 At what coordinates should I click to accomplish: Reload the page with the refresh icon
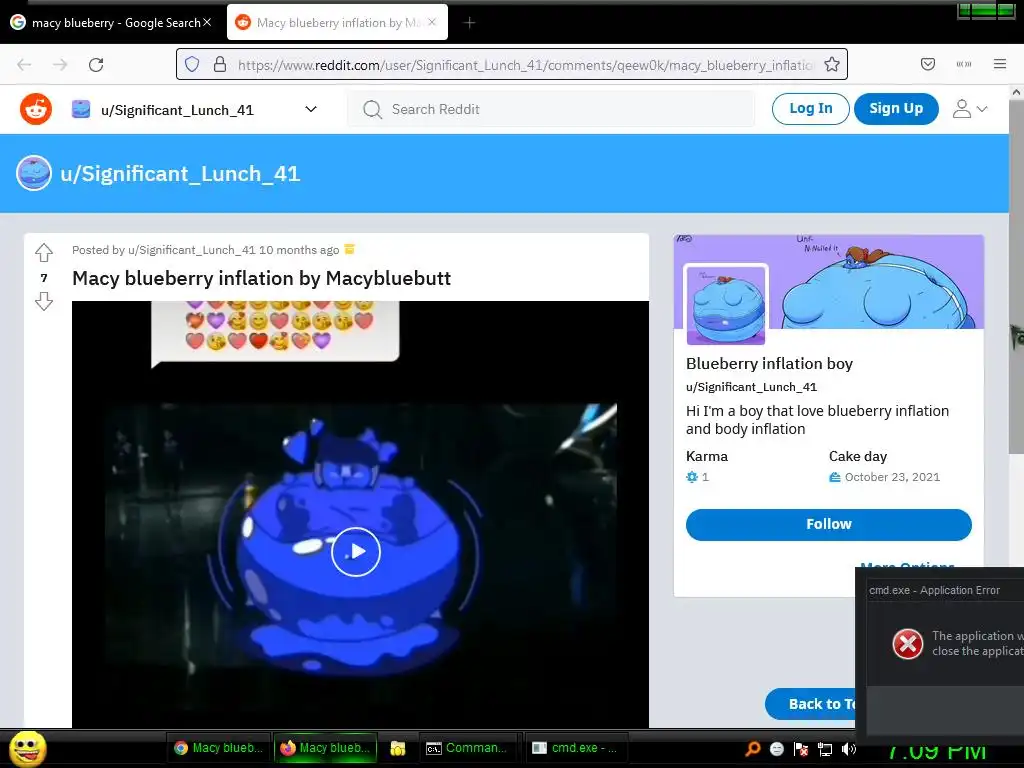pyautogui.click(x=96, y=64)
